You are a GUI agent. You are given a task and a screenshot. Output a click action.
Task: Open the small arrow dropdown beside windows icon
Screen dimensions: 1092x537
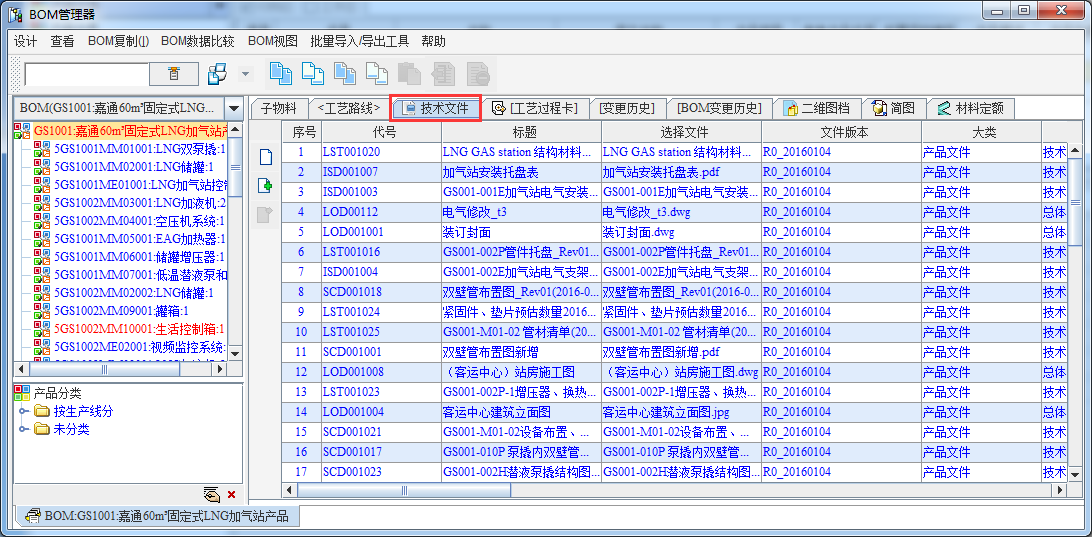[245, 74]
